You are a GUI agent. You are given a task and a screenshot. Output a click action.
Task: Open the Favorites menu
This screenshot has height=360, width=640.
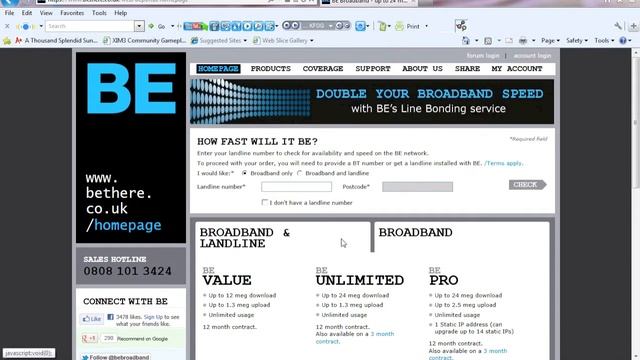(72, 13)
